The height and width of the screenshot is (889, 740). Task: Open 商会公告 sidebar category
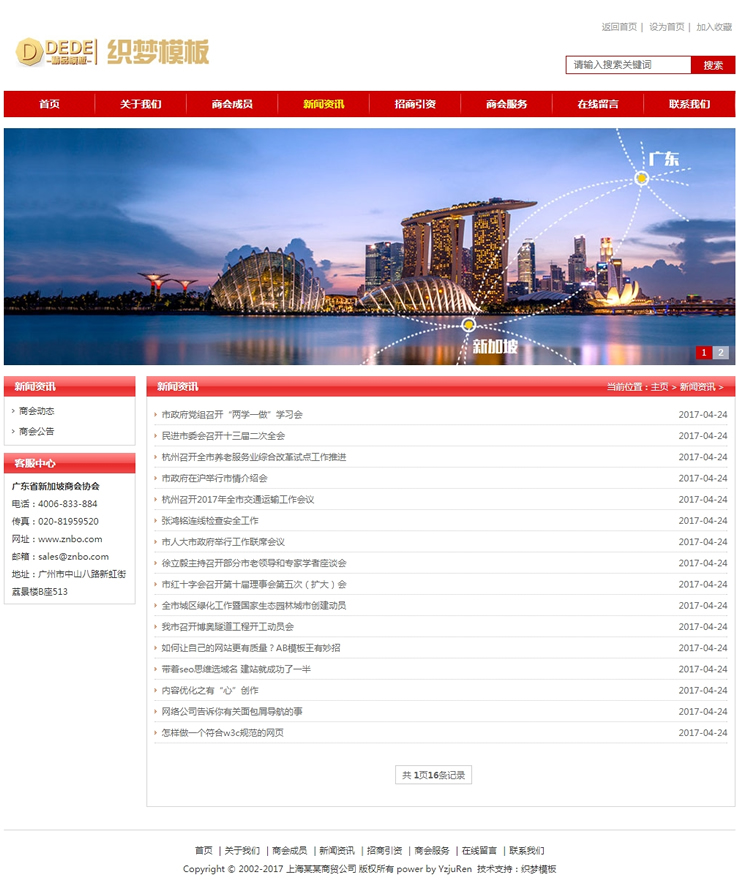(x=37, y=432)
